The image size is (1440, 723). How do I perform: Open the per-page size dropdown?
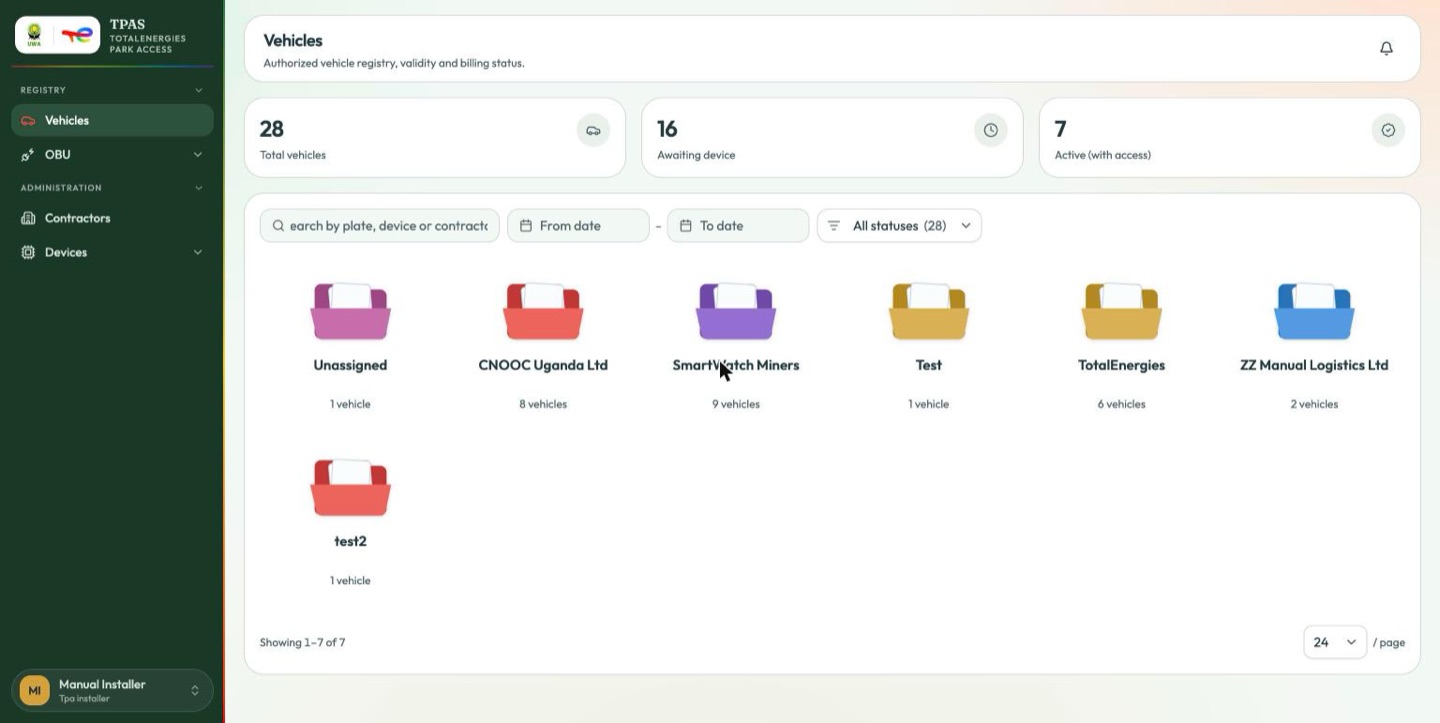click(1335, 642)
